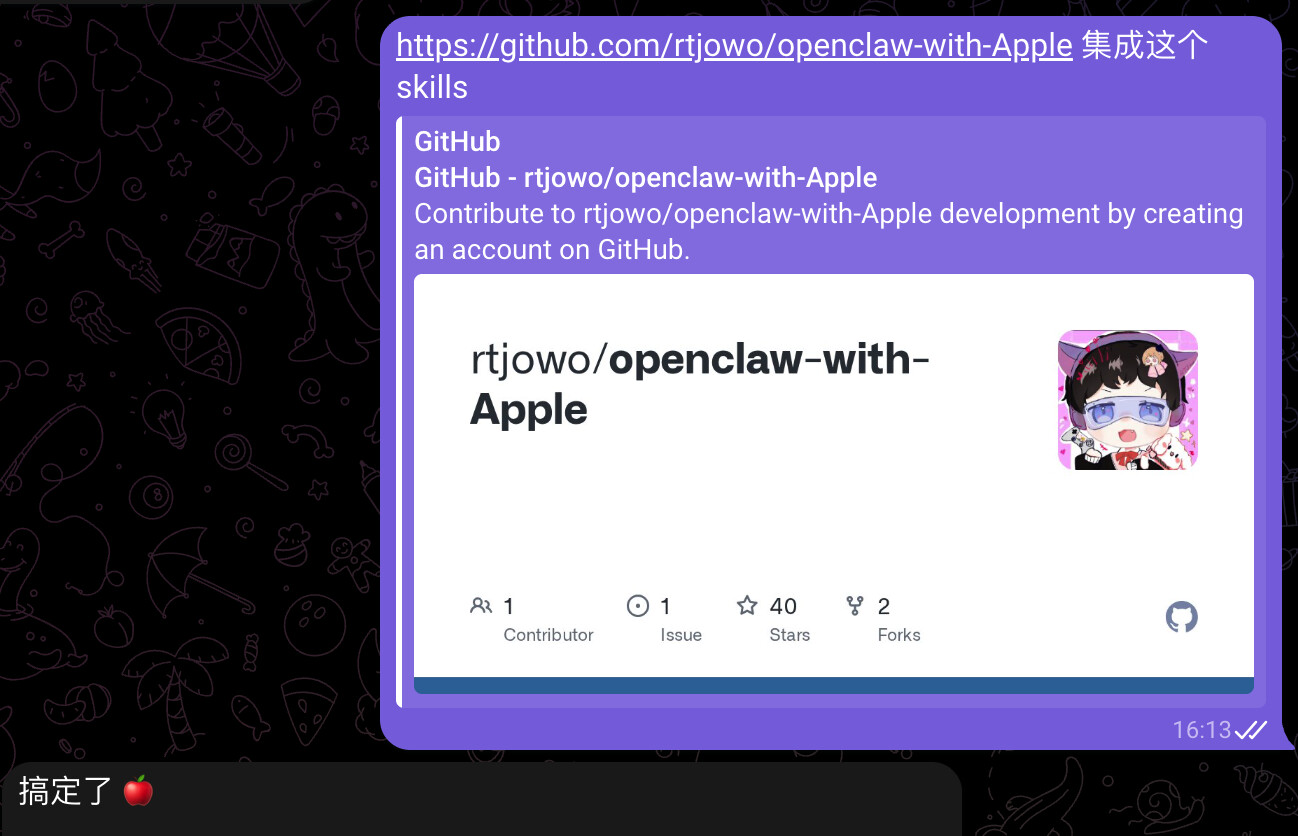Open the github.com/rtjowo/openclaw-with-Apple link
Image resolution: width=1298 pixels, height=836 pixels.
pos(734,46)
